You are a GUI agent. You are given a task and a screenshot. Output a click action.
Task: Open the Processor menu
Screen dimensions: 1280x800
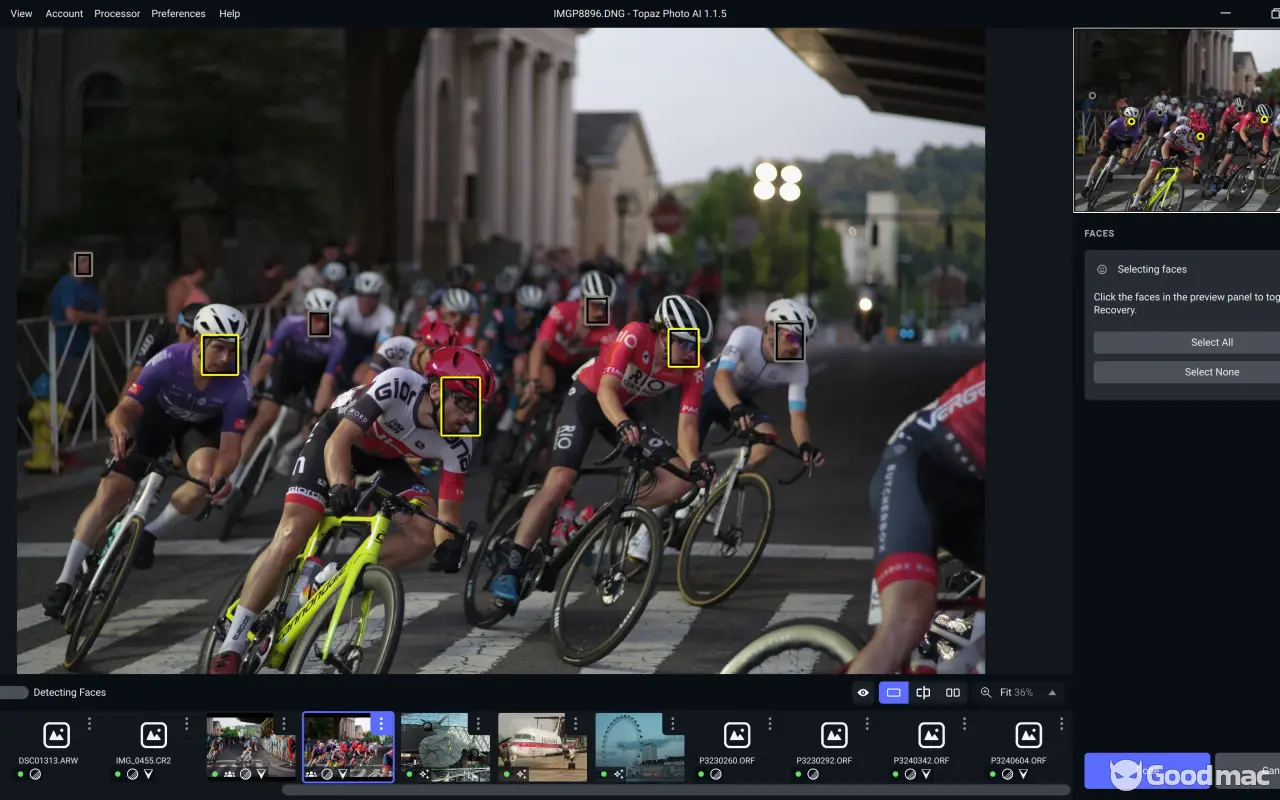click(117, 14)
